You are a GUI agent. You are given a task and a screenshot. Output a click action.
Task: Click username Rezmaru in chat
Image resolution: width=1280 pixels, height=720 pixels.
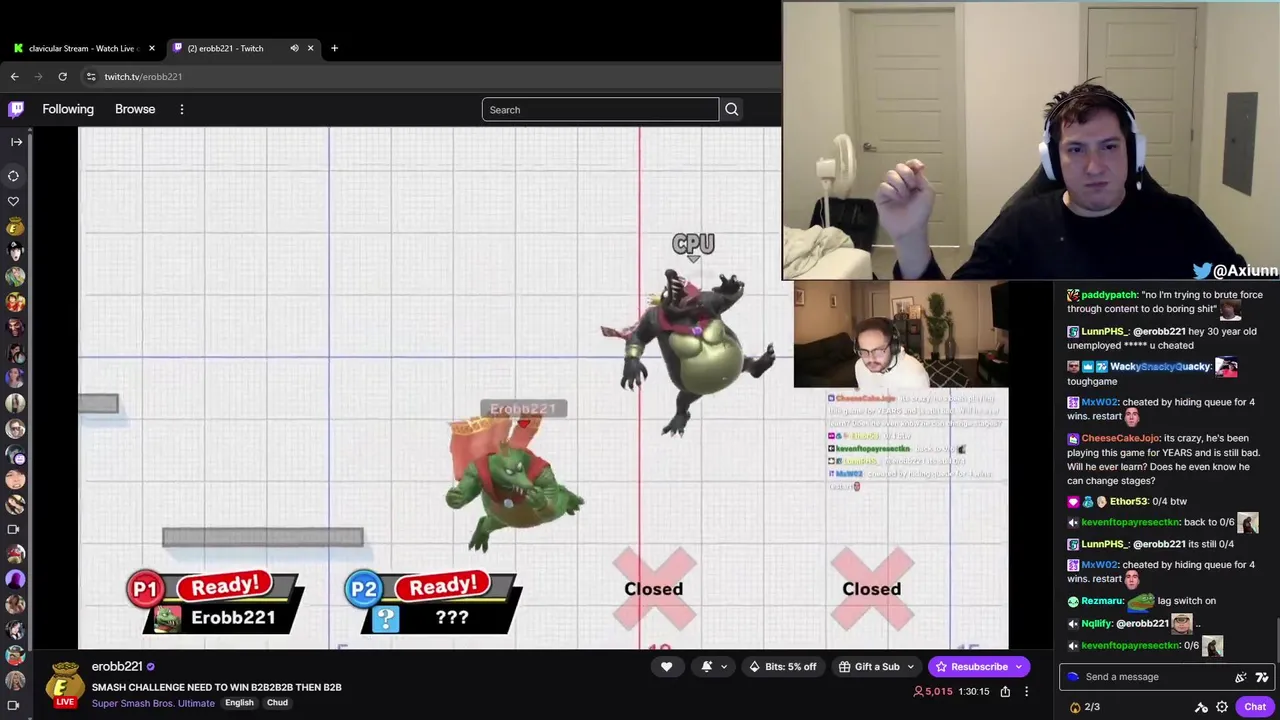point(1102,601)
